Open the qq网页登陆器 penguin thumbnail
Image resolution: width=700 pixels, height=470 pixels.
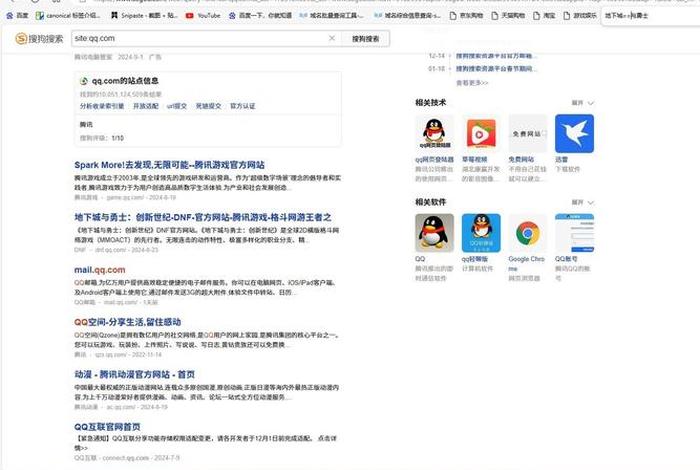point(434,133)
